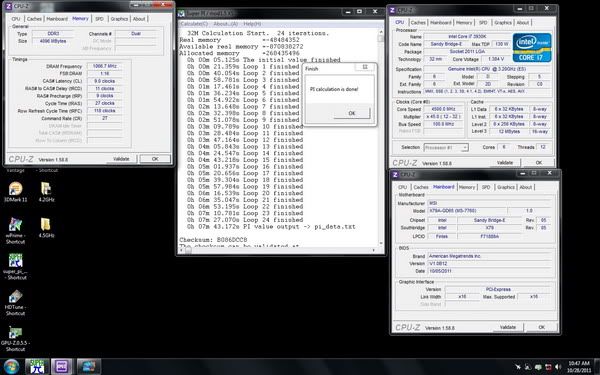Viewport: 600px width, 375px height.
Task: Click the Z icon in Memory CPU-Z title bar
Action: 8,6
